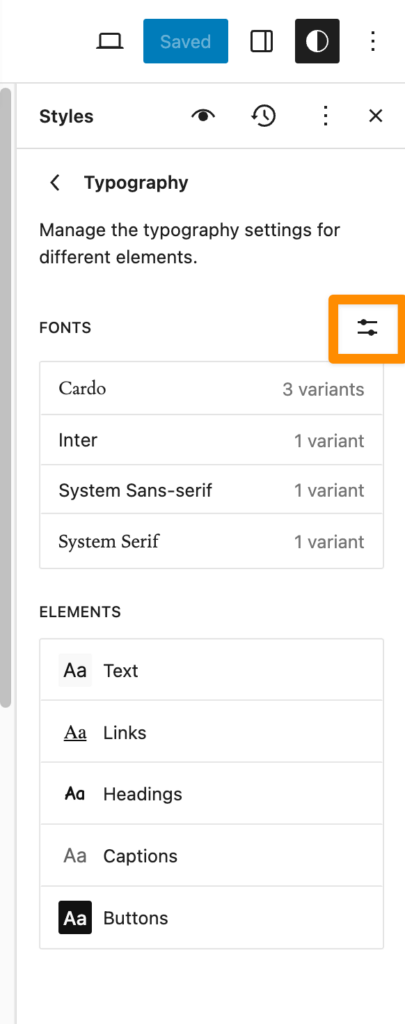Open the device preview laptop icon

110,42
